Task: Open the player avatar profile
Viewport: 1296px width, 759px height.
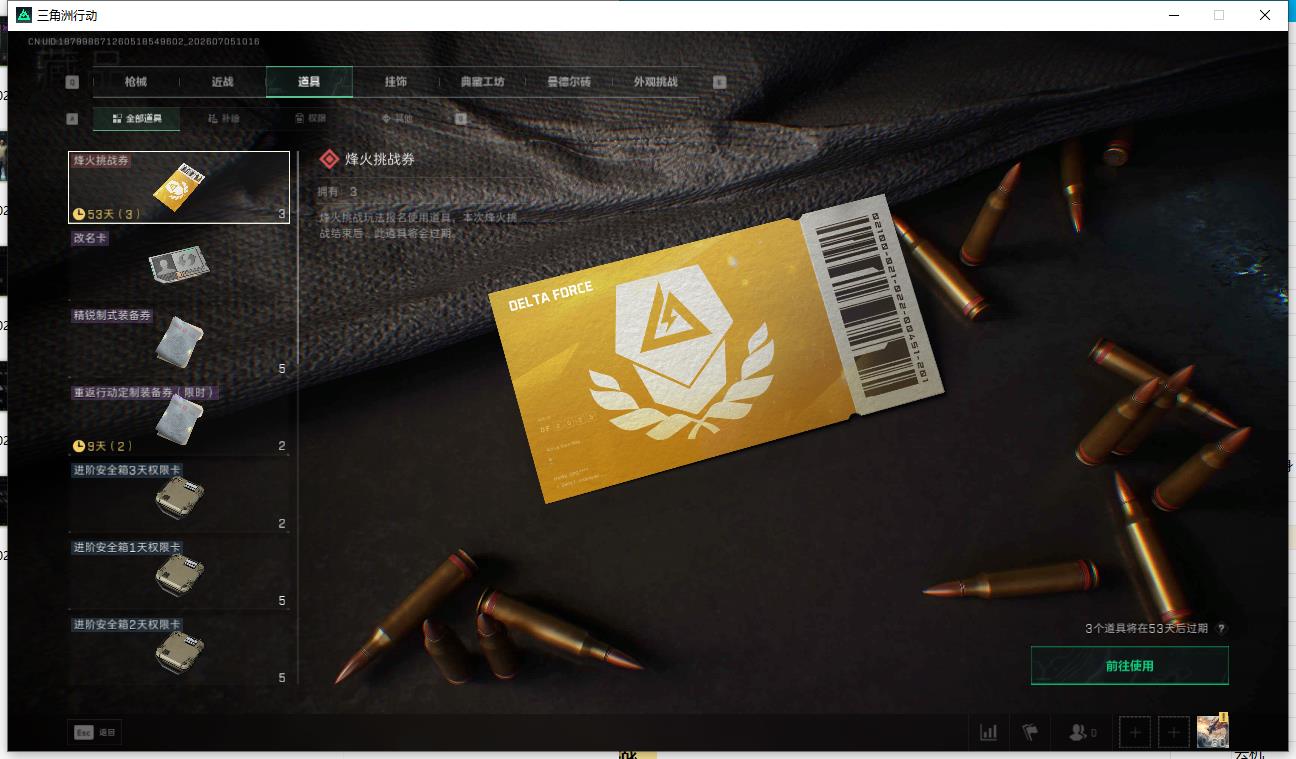Action: tap(1212, 731)
